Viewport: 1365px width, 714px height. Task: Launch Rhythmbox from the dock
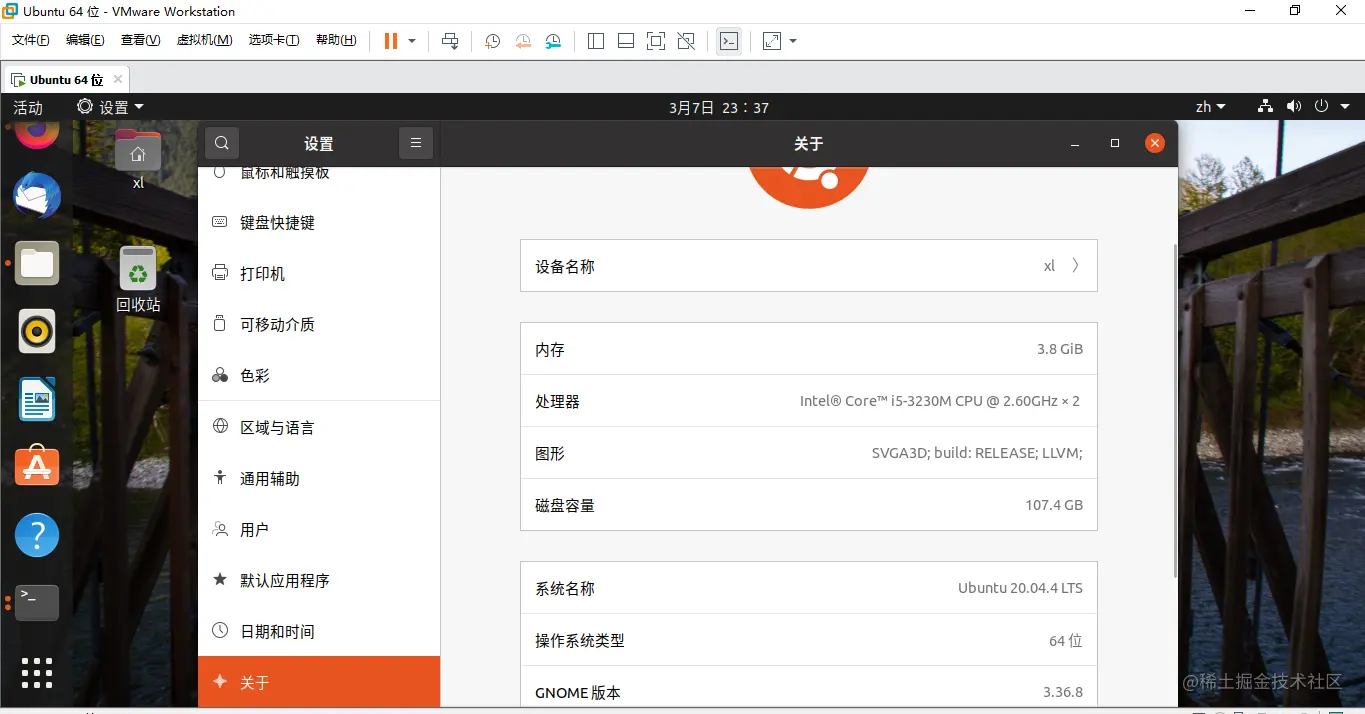[37, 331]
